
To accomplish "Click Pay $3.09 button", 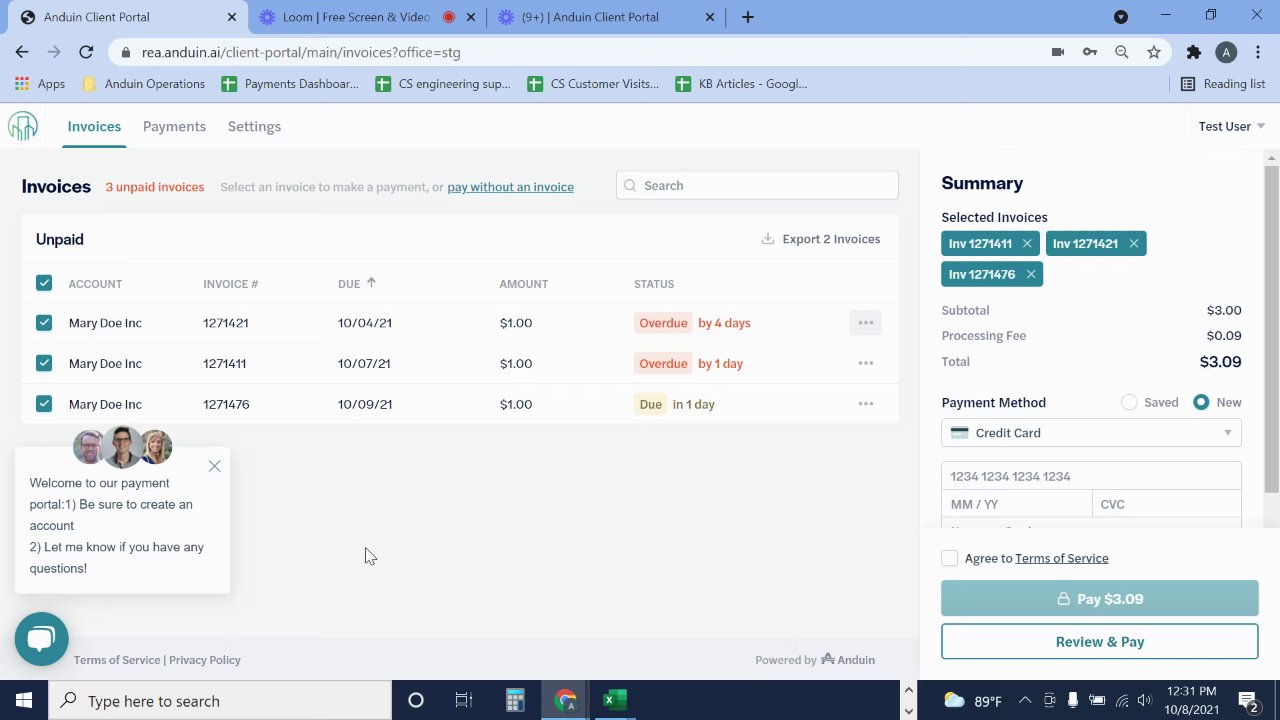I will click(1100, 599).
